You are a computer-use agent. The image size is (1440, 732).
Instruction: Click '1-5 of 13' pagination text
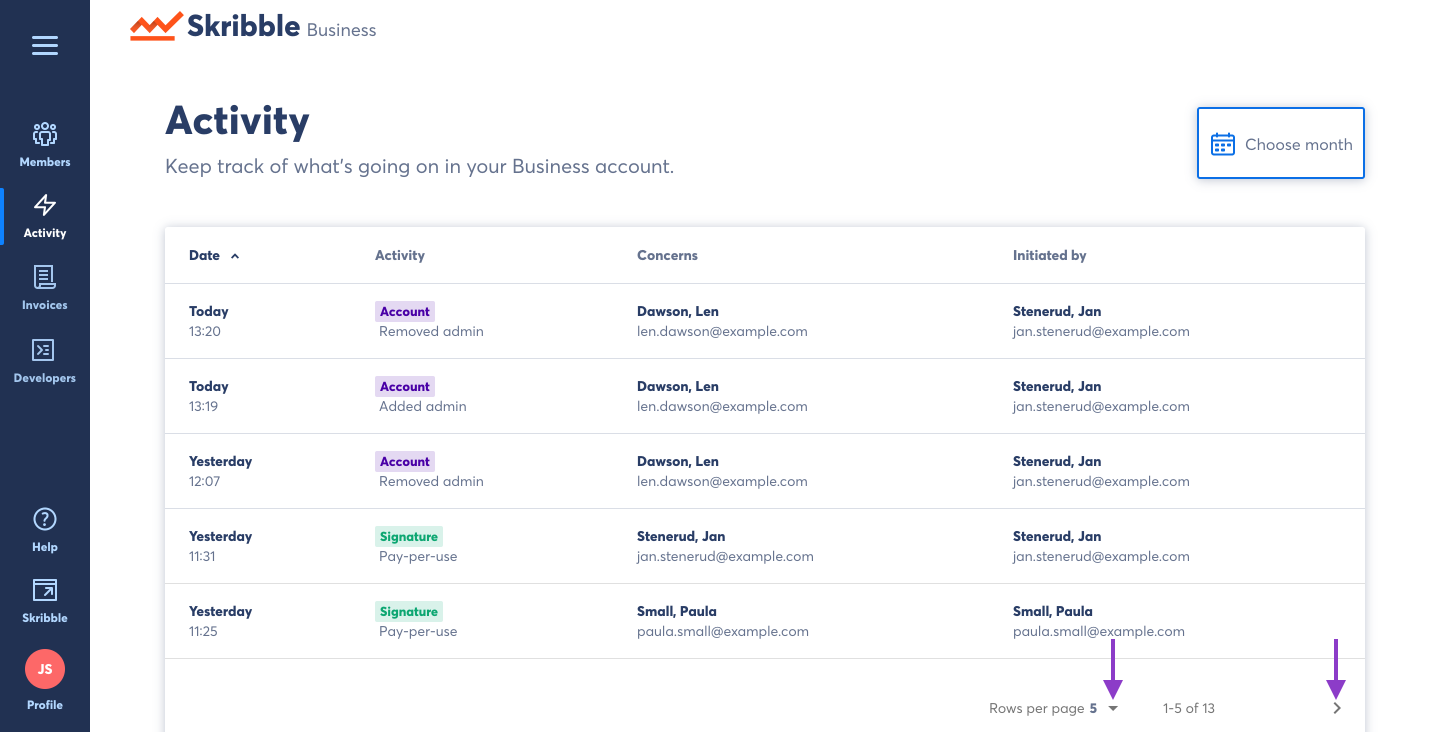1189,708
